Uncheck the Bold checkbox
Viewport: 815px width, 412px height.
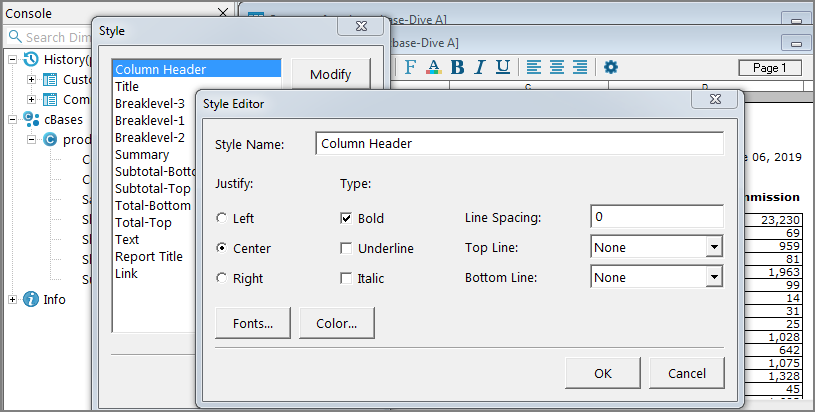346,218
